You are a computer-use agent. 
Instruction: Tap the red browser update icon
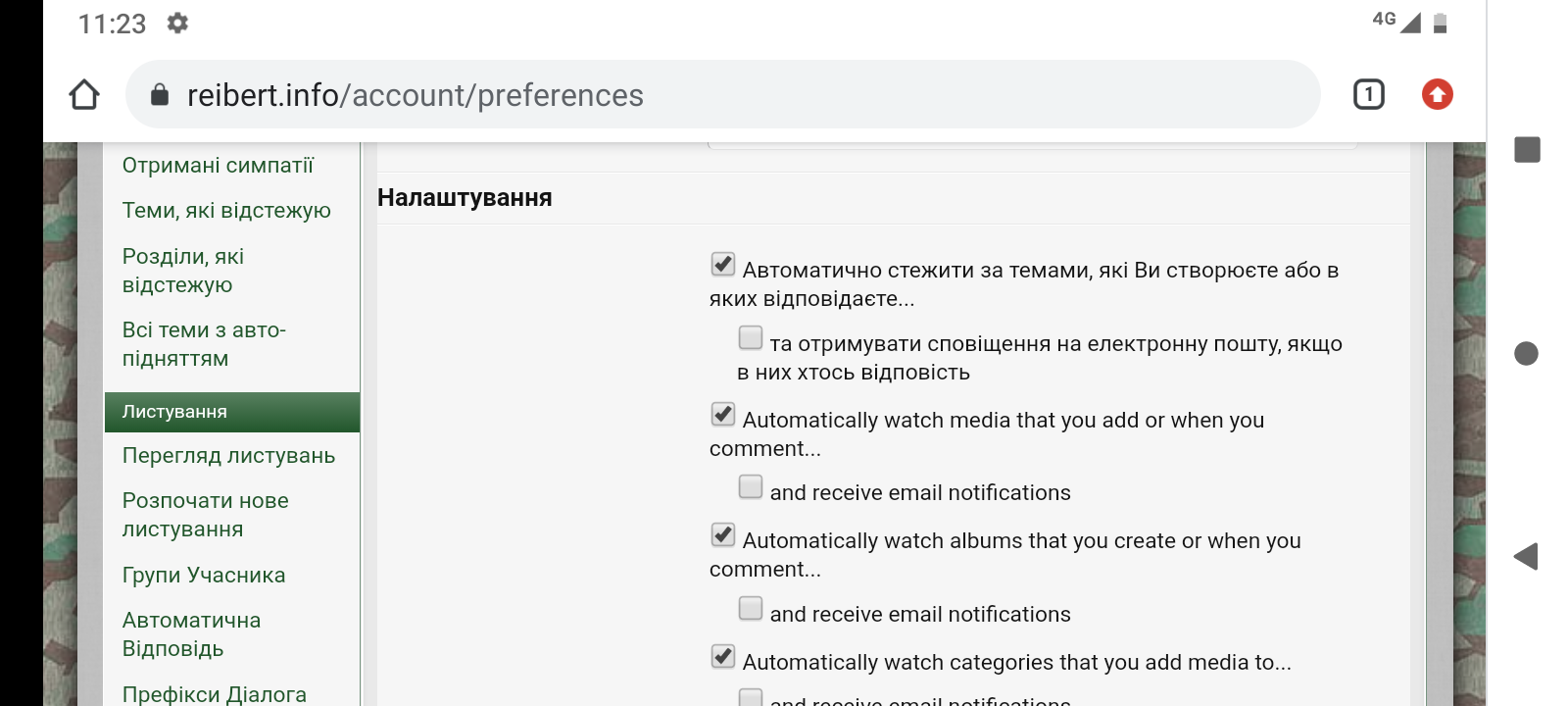click(x=1437, y=94)
